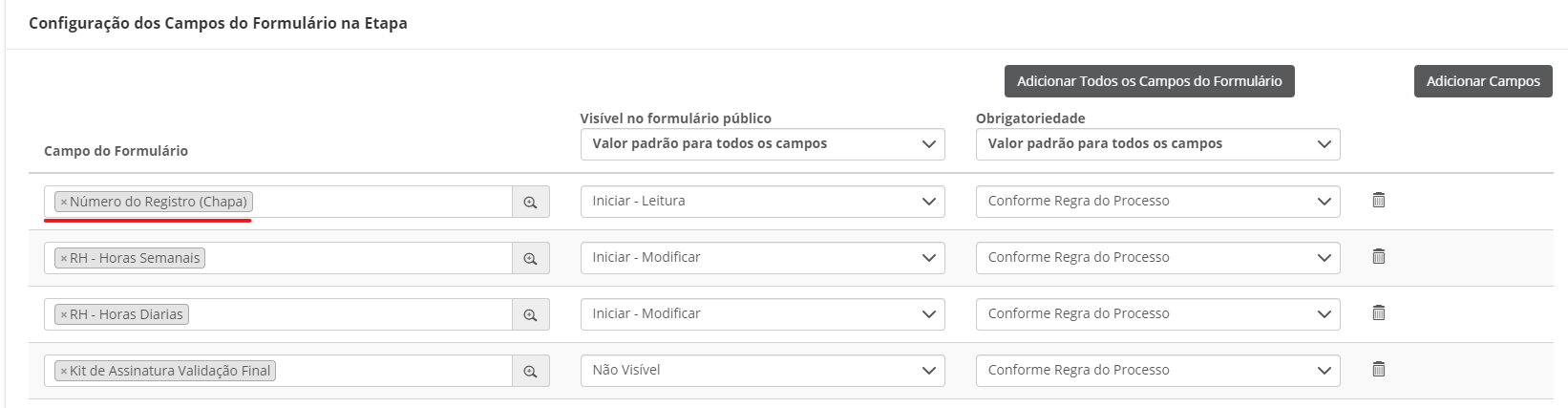This screenshot has width=1568, height=408.
Task: Delete the Número do Registro (Chapa) row
Action: tap(1378, 200)
